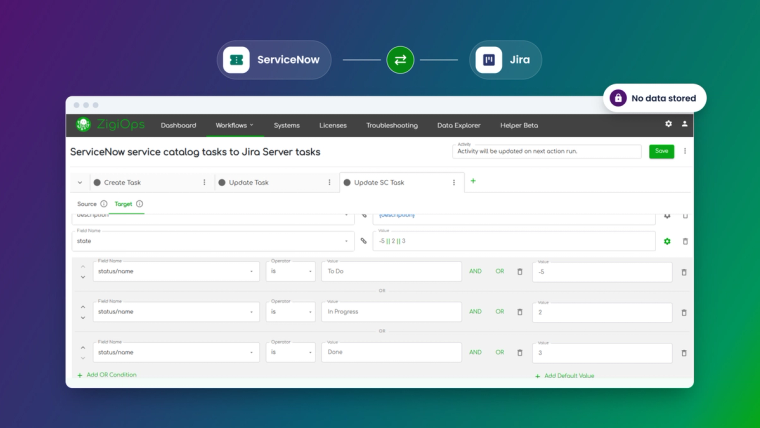Move To Do condition down
This screenshot has height=428, width=760.
83,277
